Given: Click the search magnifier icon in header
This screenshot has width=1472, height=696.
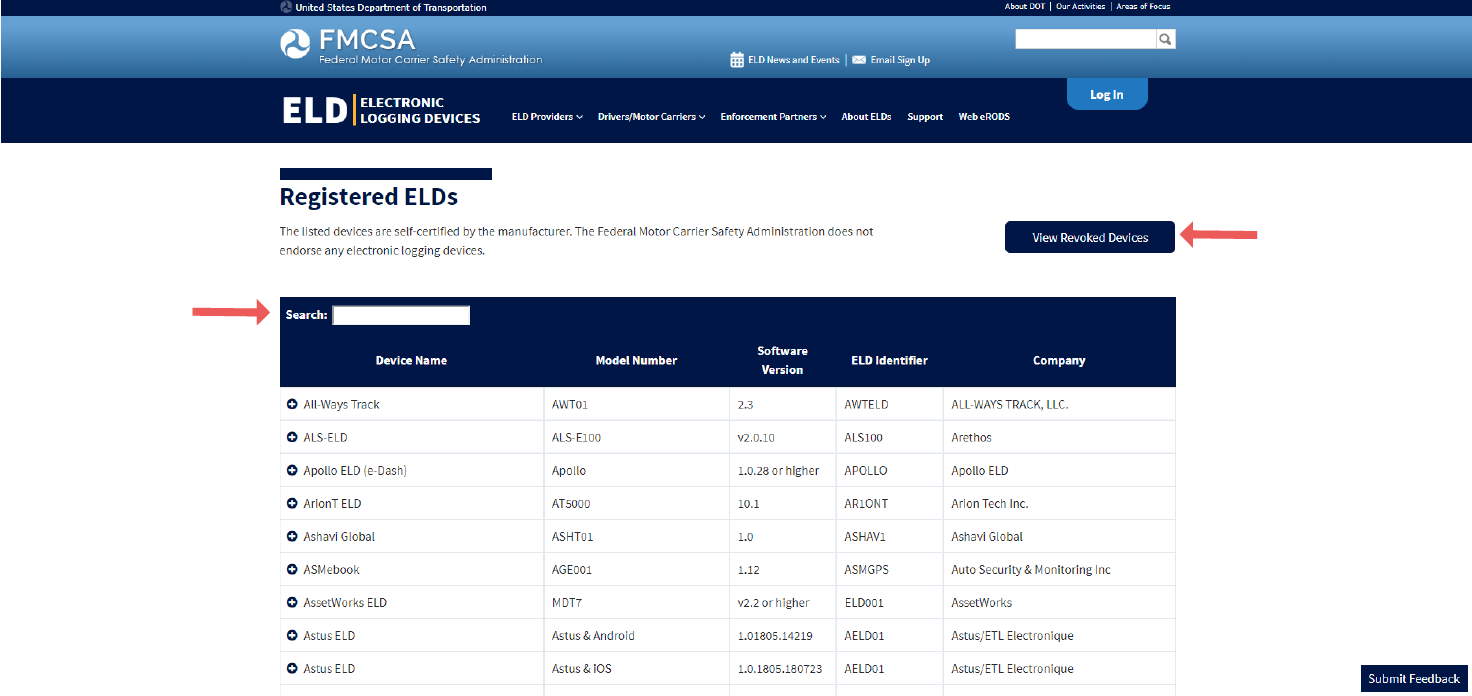Looking at the screenshot, I should (1165, 39).
